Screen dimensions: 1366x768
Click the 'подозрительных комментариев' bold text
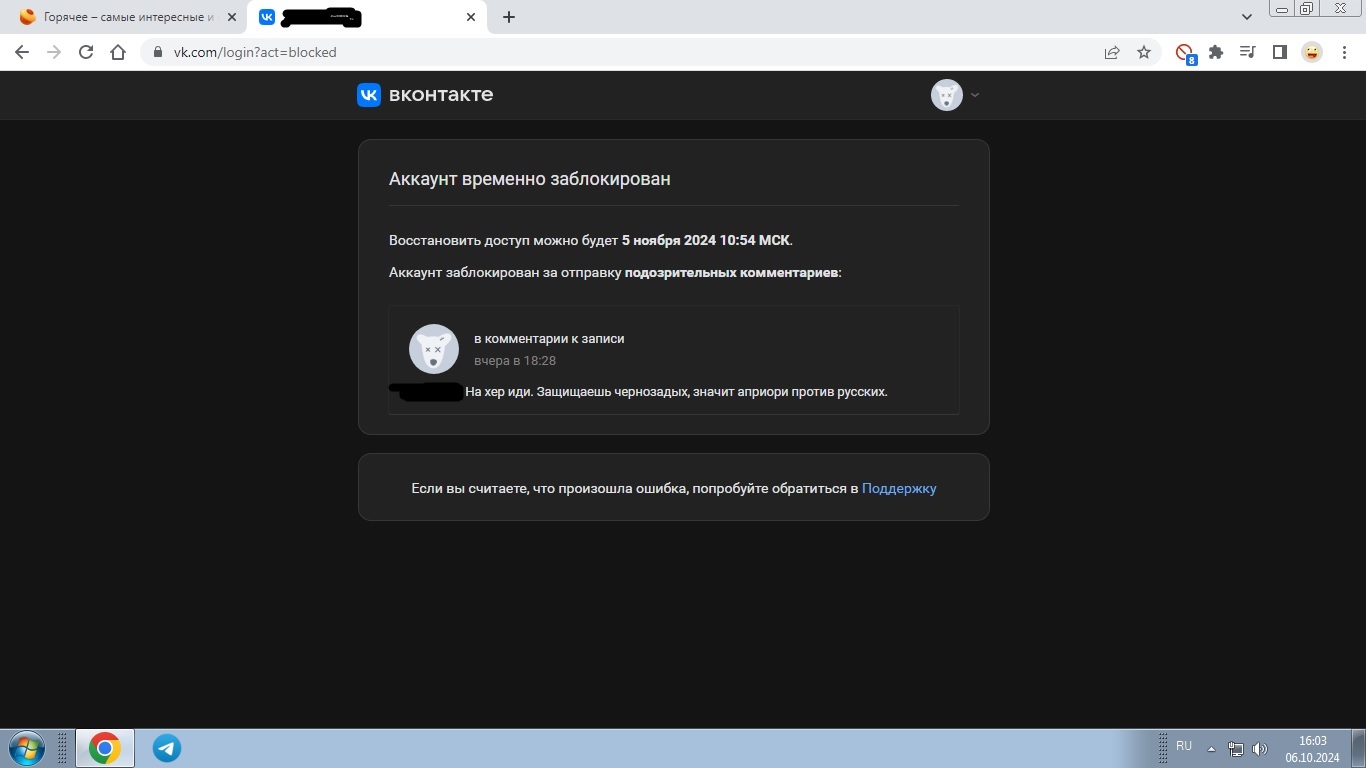click(731, 272)
